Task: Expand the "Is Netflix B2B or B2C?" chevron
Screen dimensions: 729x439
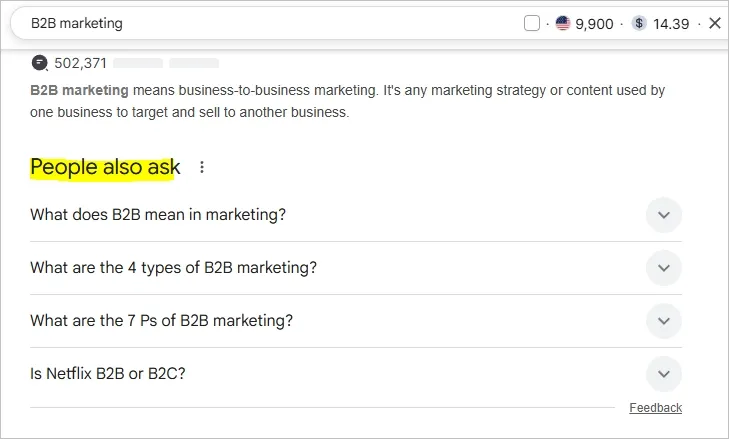Action: click(664, 374)
